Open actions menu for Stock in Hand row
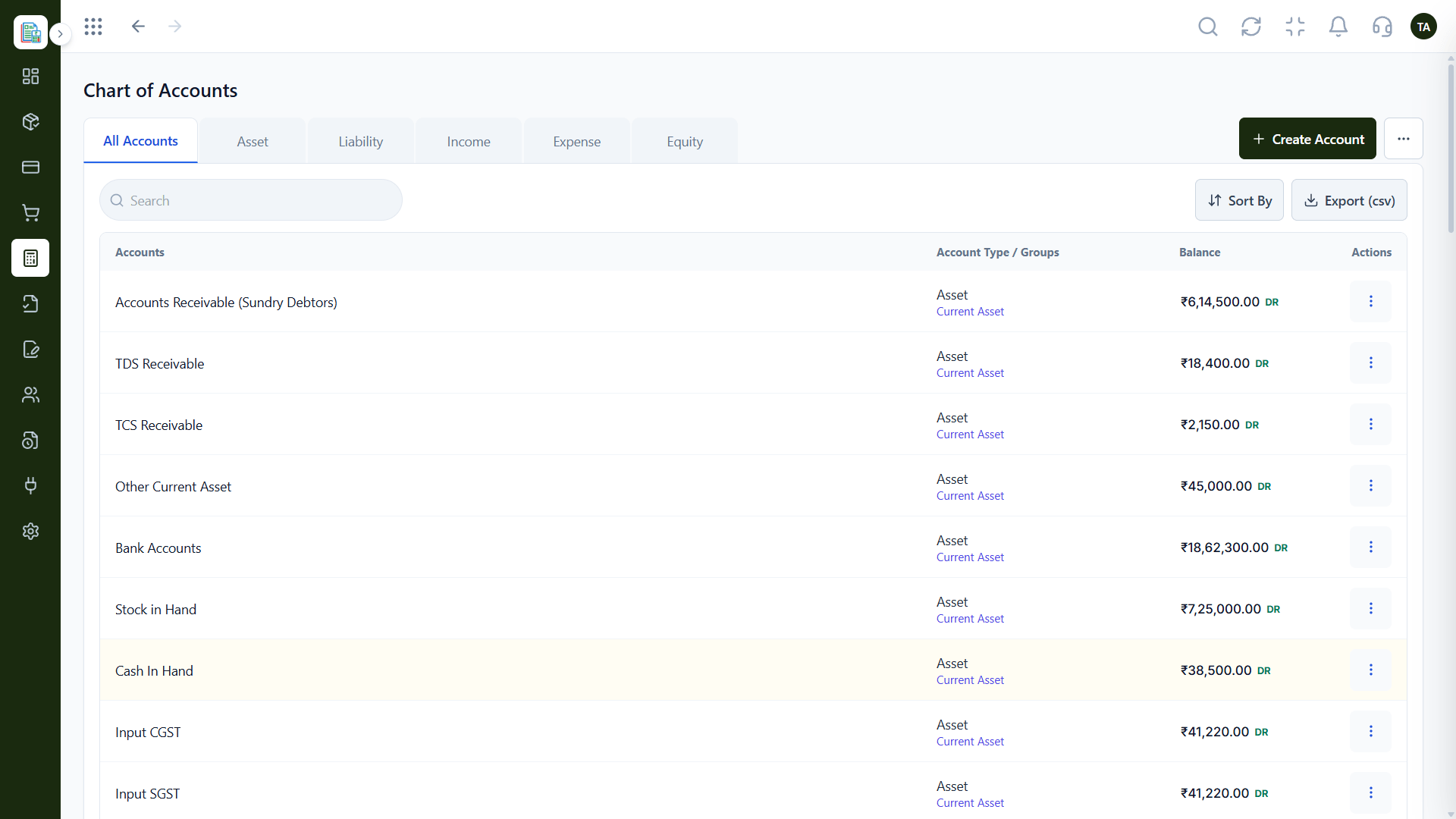 point(1370,609)
